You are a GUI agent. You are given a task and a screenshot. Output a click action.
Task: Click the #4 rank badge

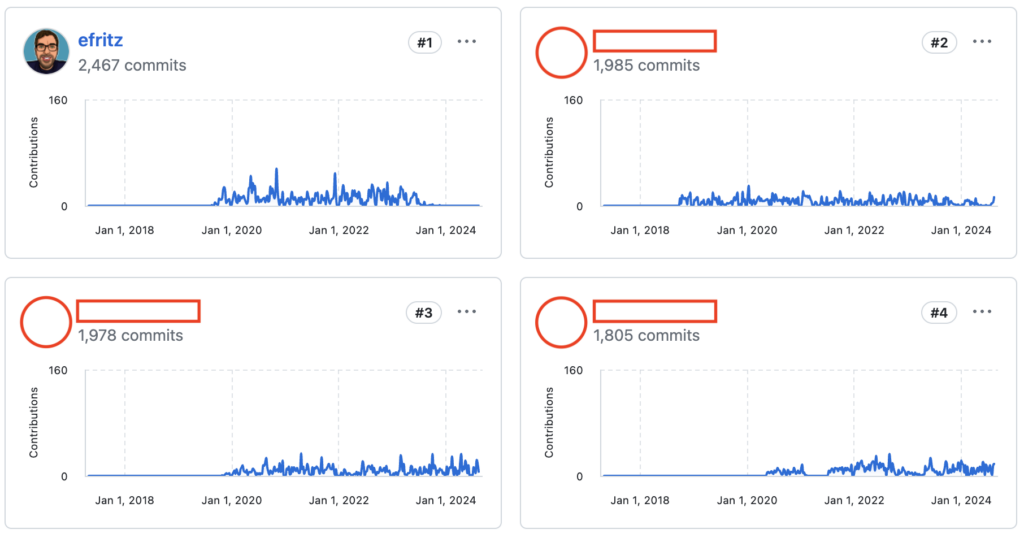(939, 313)
